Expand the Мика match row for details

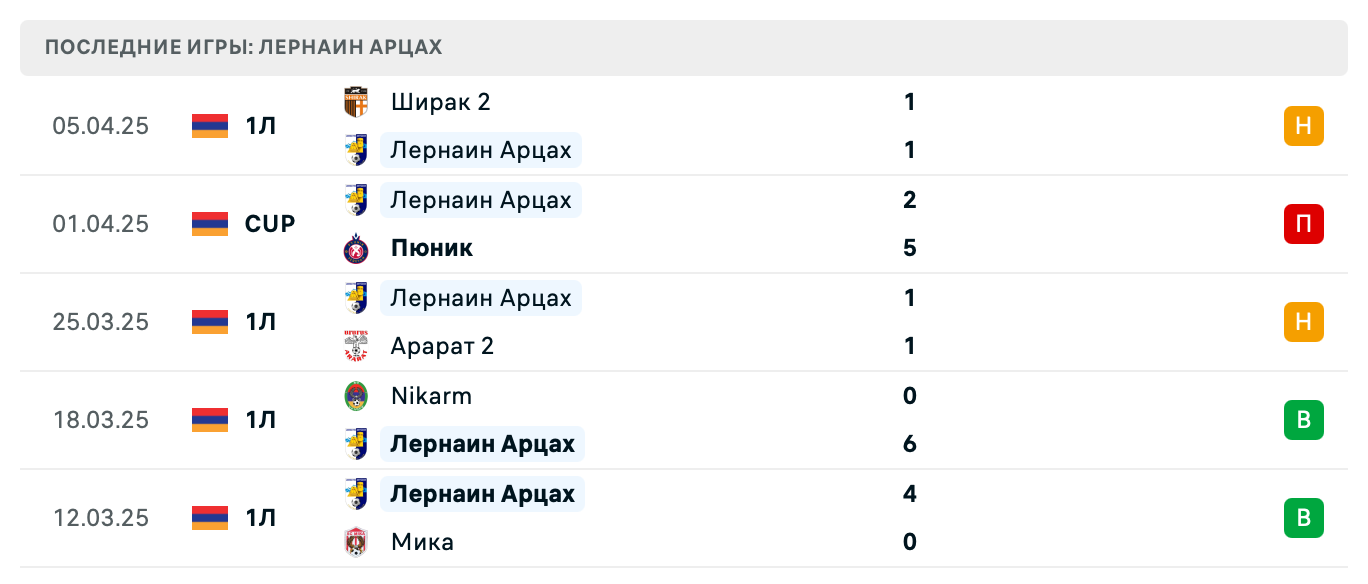(700, 518)
